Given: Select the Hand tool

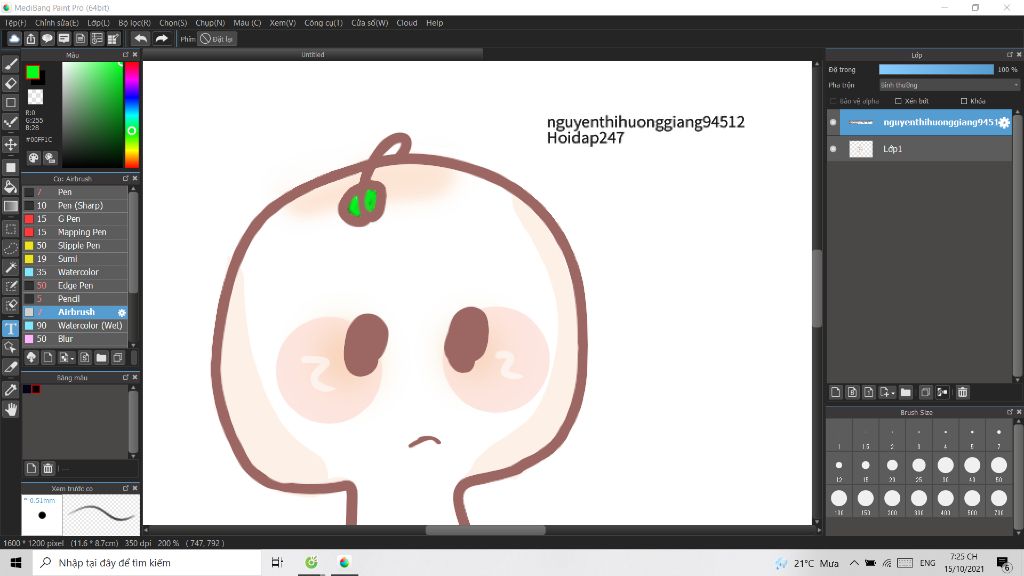Looking at the screenshot, I should pyautogui.click(x=10, y=409).
